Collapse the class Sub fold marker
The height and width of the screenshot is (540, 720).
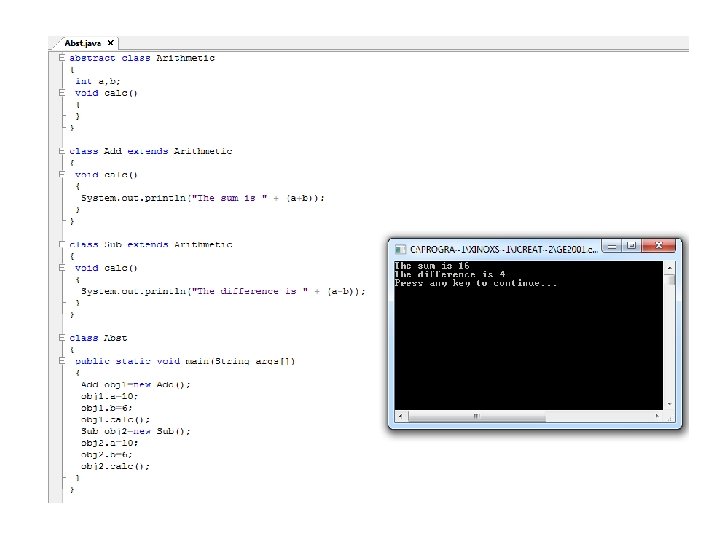pyautogui.click(x=62, y=244)
